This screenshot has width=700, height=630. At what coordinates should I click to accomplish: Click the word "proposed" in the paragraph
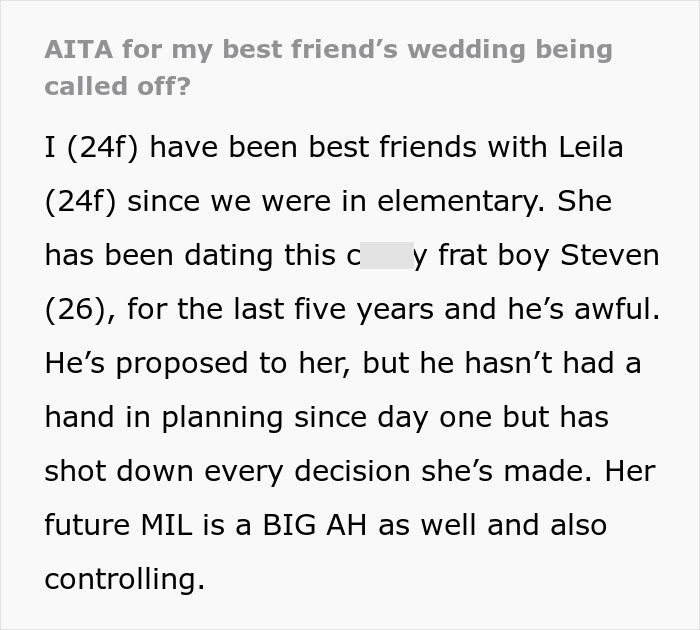click(x=182, y=365)
